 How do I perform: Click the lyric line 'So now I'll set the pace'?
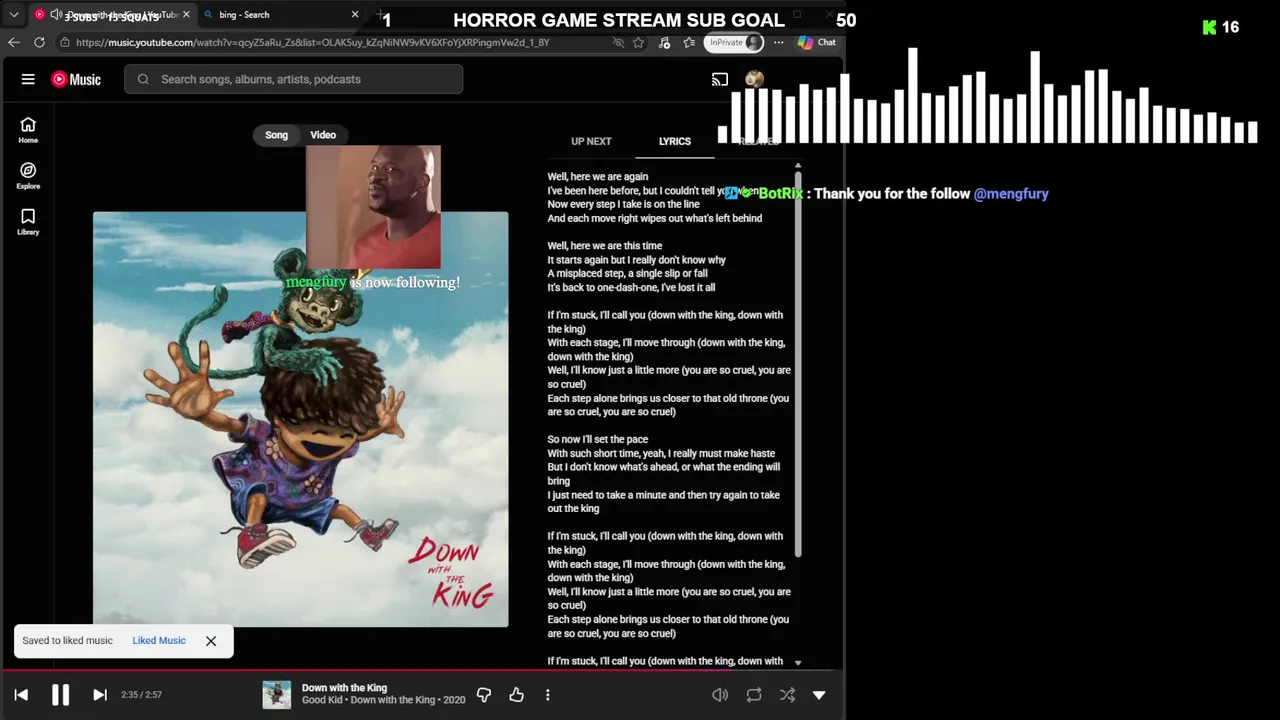[598, 439]
